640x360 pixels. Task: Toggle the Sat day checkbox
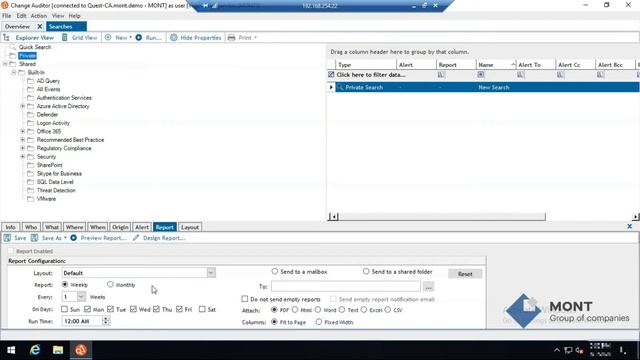(202, 309)
